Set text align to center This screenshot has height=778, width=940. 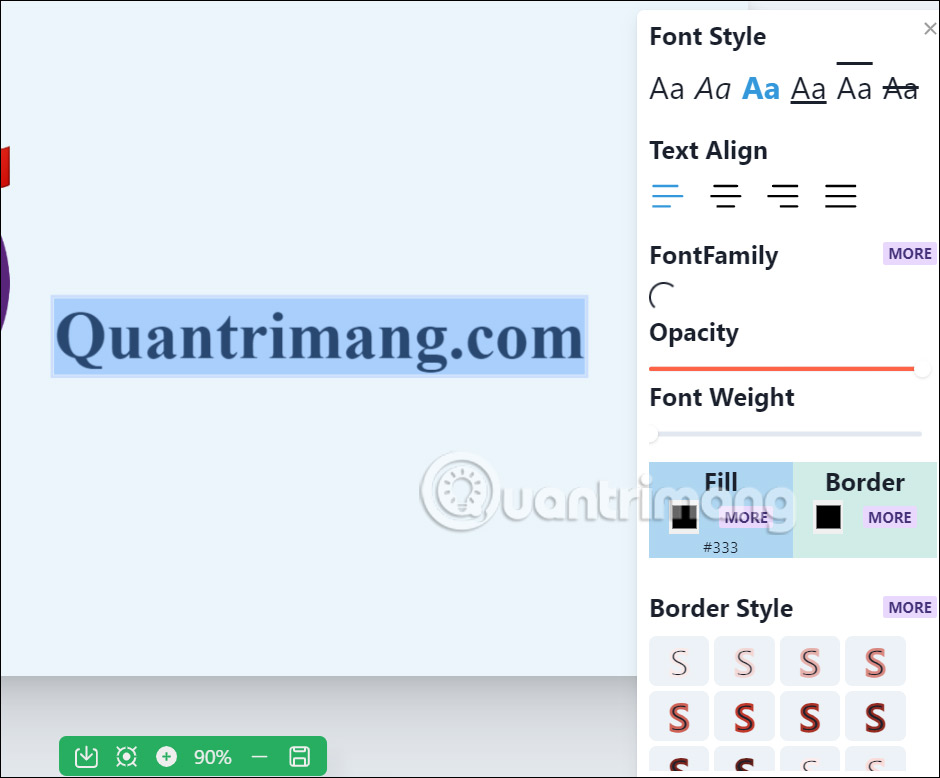point(725,196)
